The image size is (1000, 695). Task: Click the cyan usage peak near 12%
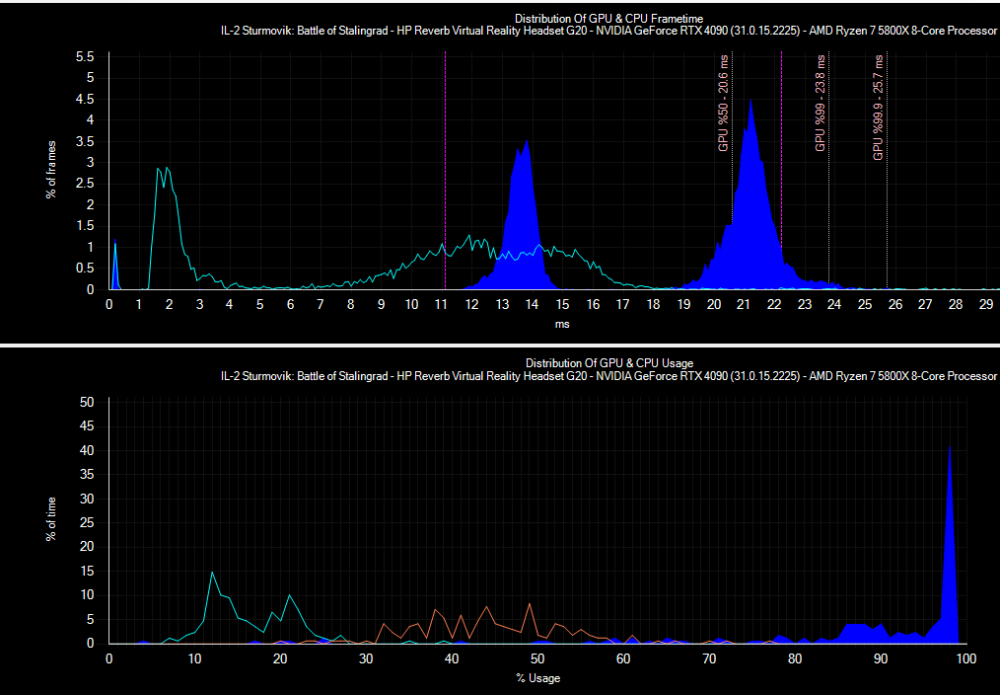click(212, 573)
